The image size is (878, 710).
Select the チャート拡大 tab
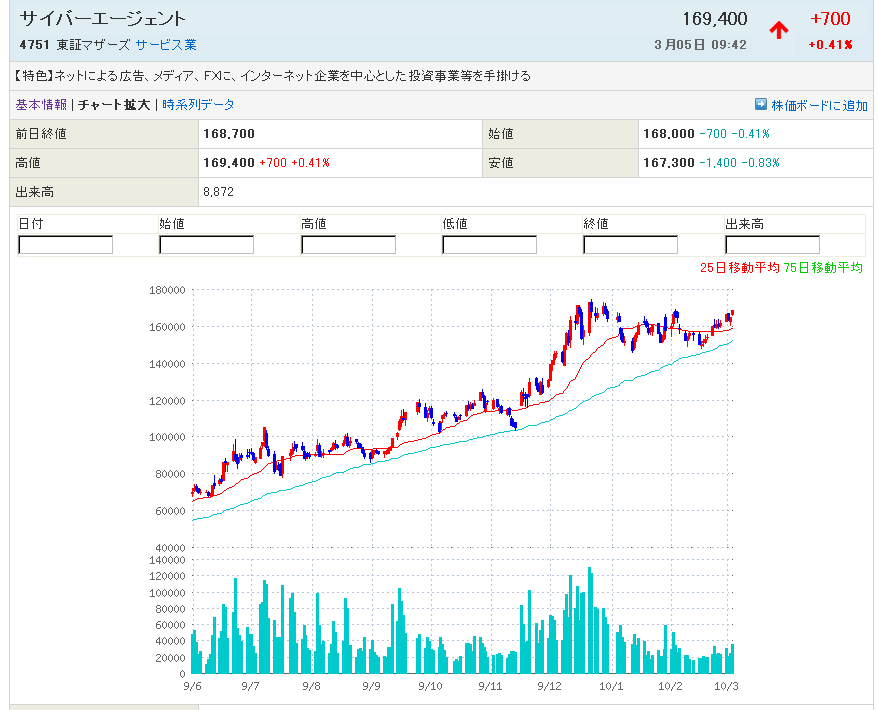(x=114, y=104)
